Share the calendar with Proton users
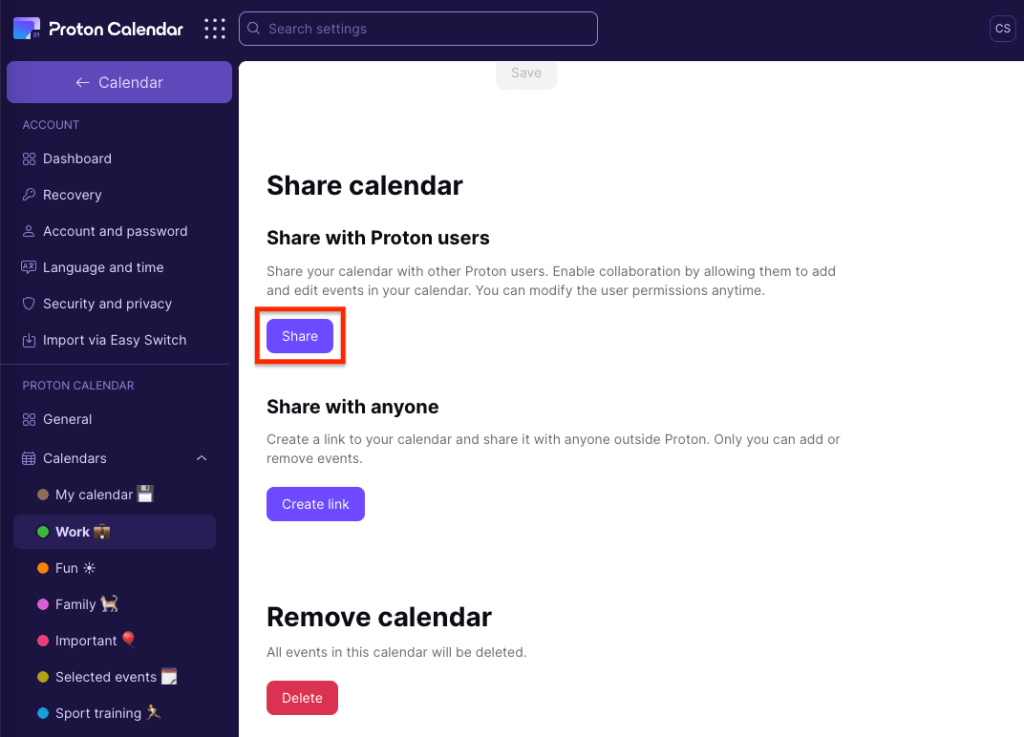Viewport: 1024px width, 737px height. (x=299, y=336)
